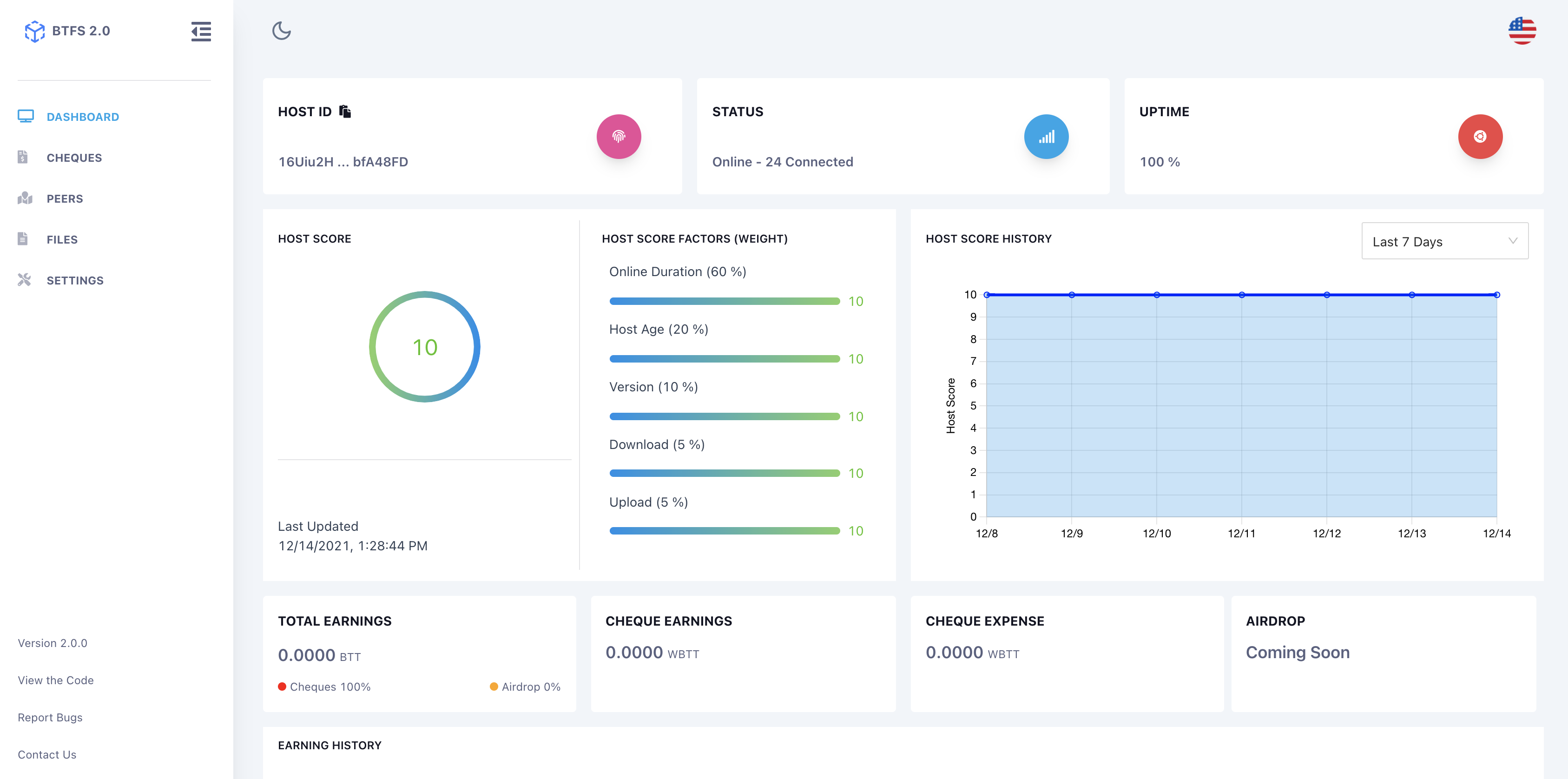Select the Dashboard monitor icon
The width and height of the screenshot is (1568, 779).
pos(25,116)
